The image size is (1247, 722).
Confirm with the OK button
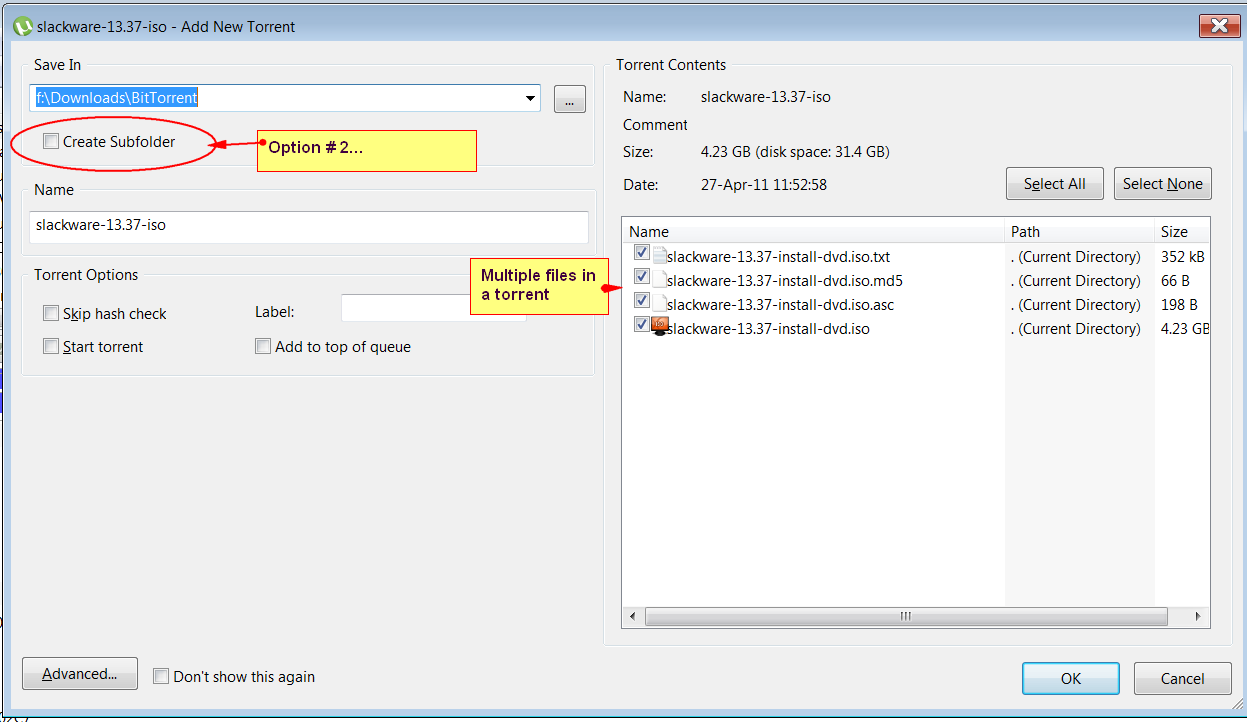pos(1070,678)
